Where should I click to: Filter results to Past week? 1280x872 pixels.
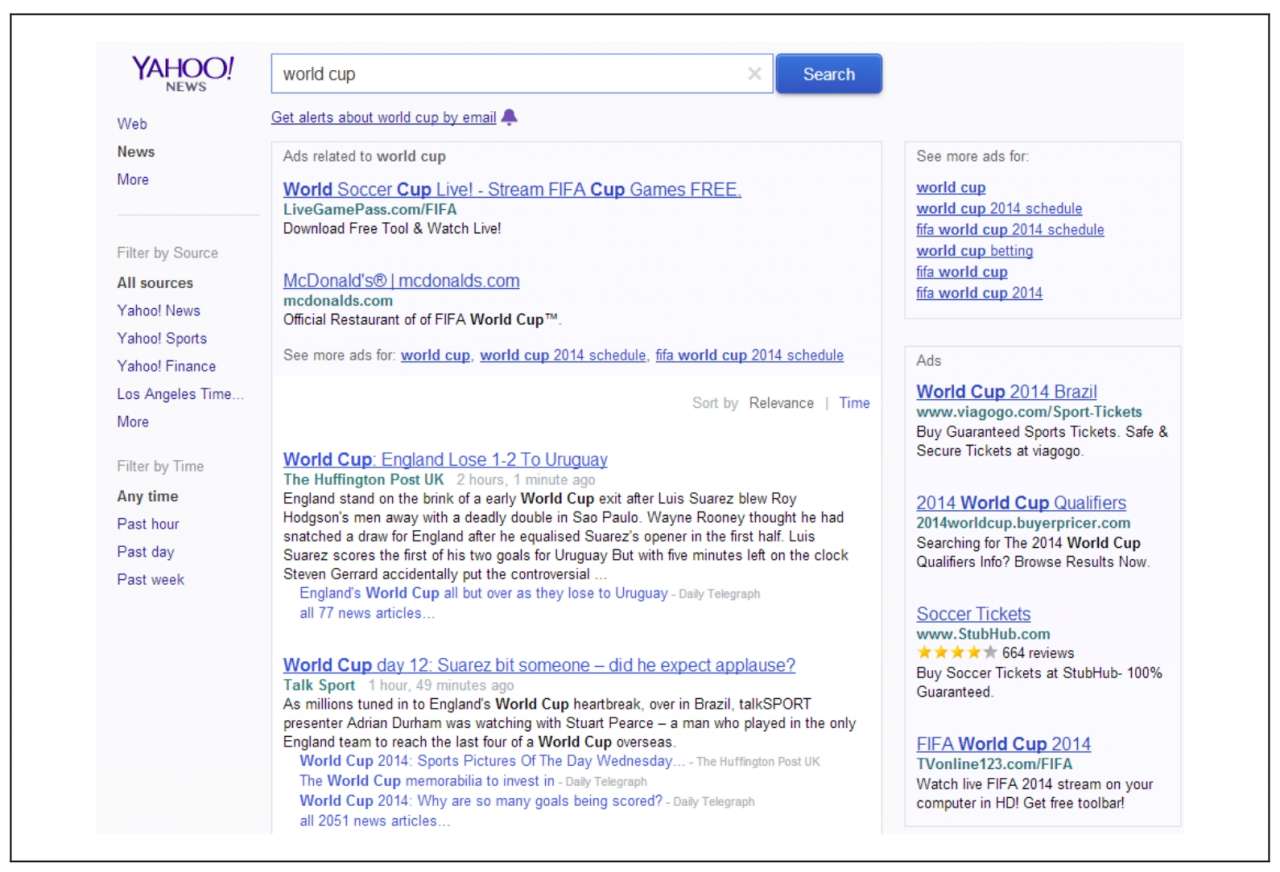pyautogui.click(x=151, y=579)
